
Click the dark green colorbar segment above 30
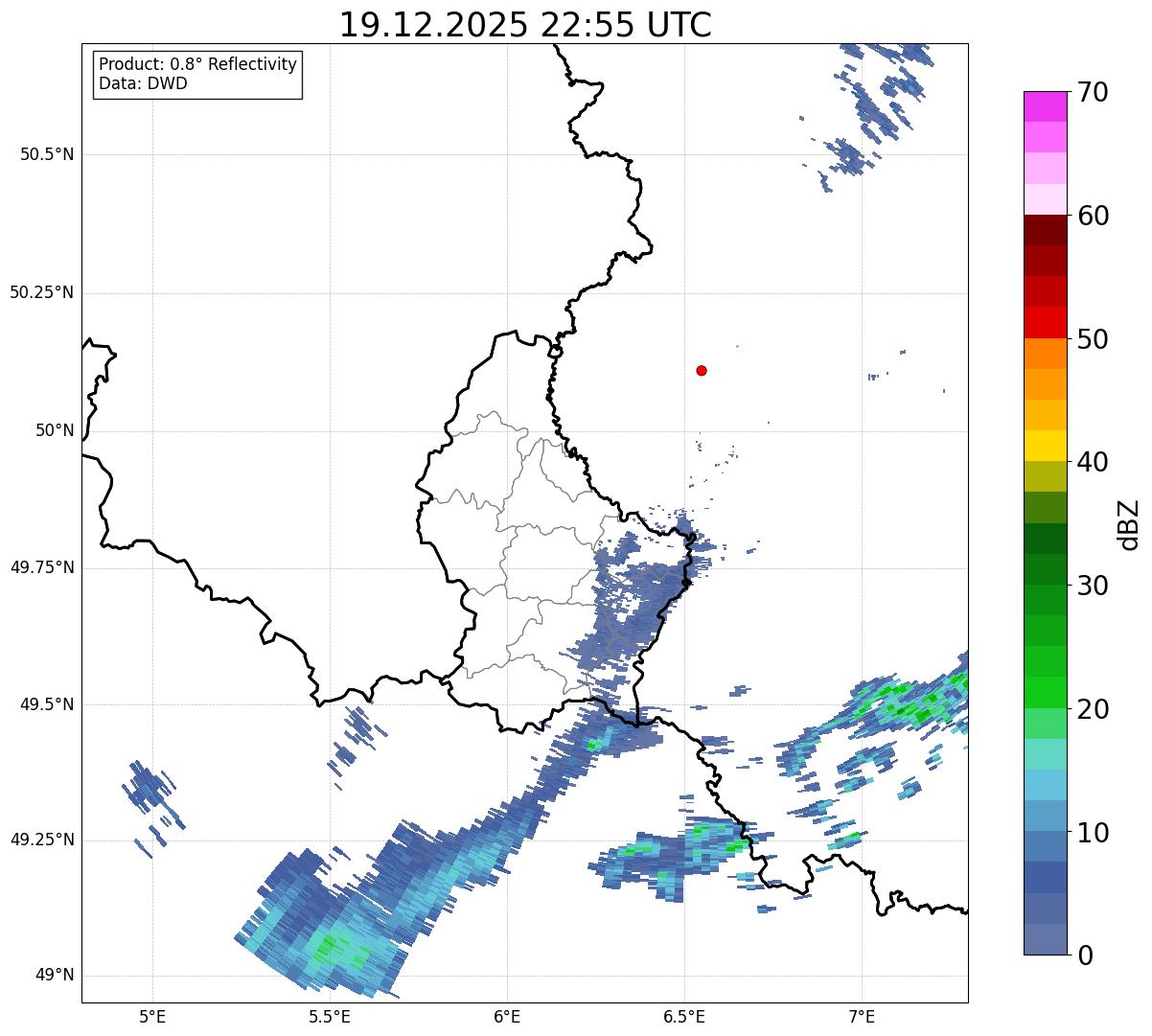[1046, 569]
